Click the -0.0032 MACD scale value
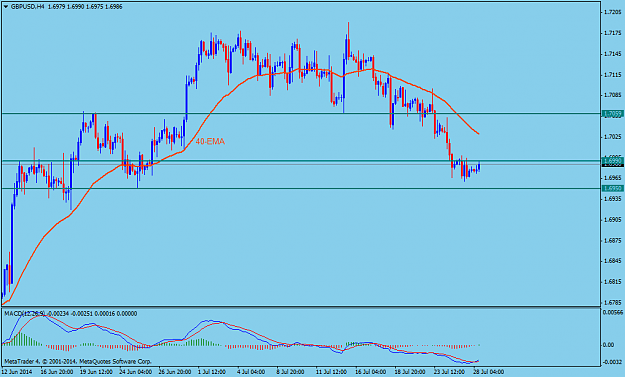 [613, 362]
